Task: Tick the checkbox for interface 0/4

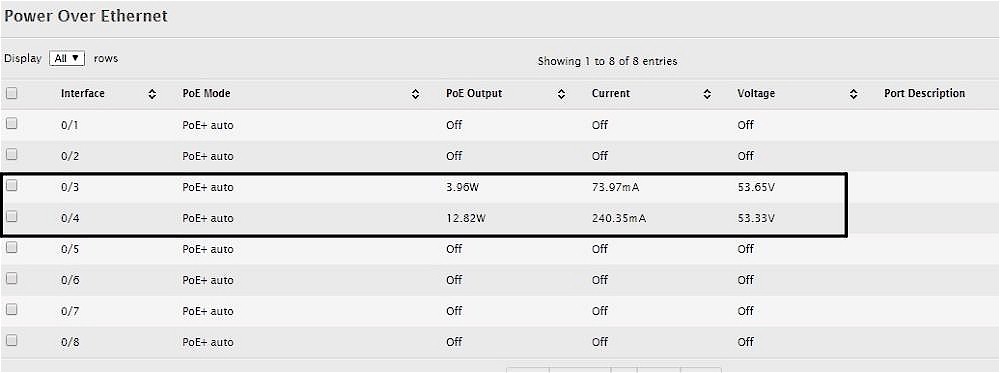Action: pyautogui.click(x=11, y=217)
